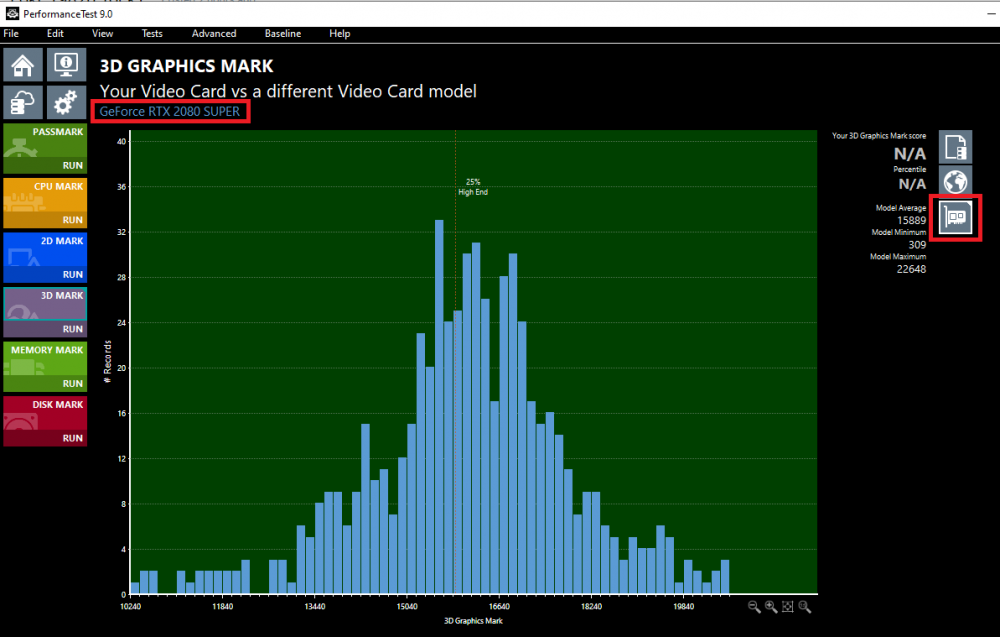The height and width of the screenshot is (637, 1000).
Task: Go to the Home screen icon
Action: [x=23, y=65]
